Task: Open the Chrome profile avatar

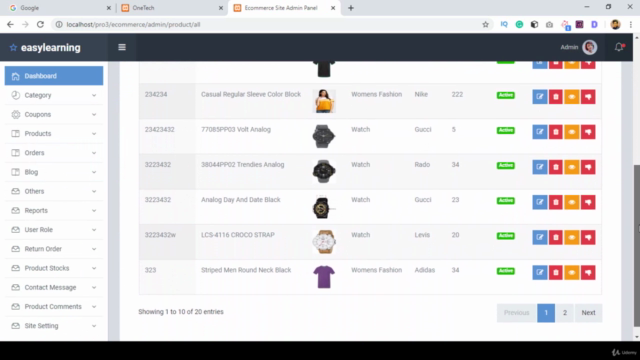Action: (x=615, y=24)
